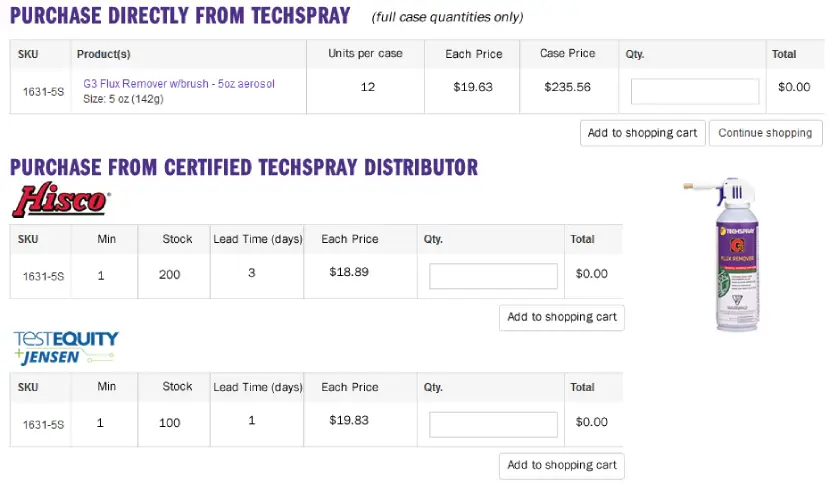Click the Hisco $18.89 each price
Viewport: 830px width, 484px height.
tap(349, 272)
